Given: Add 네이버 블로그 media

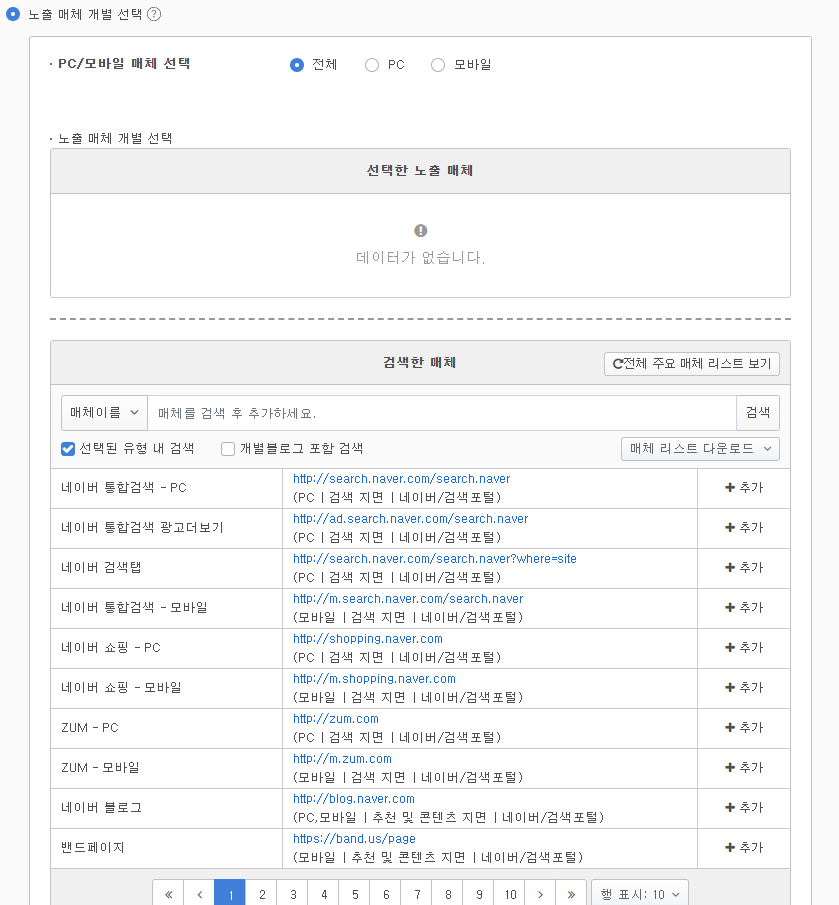Looking at the screenshot, I should [744, 807].
